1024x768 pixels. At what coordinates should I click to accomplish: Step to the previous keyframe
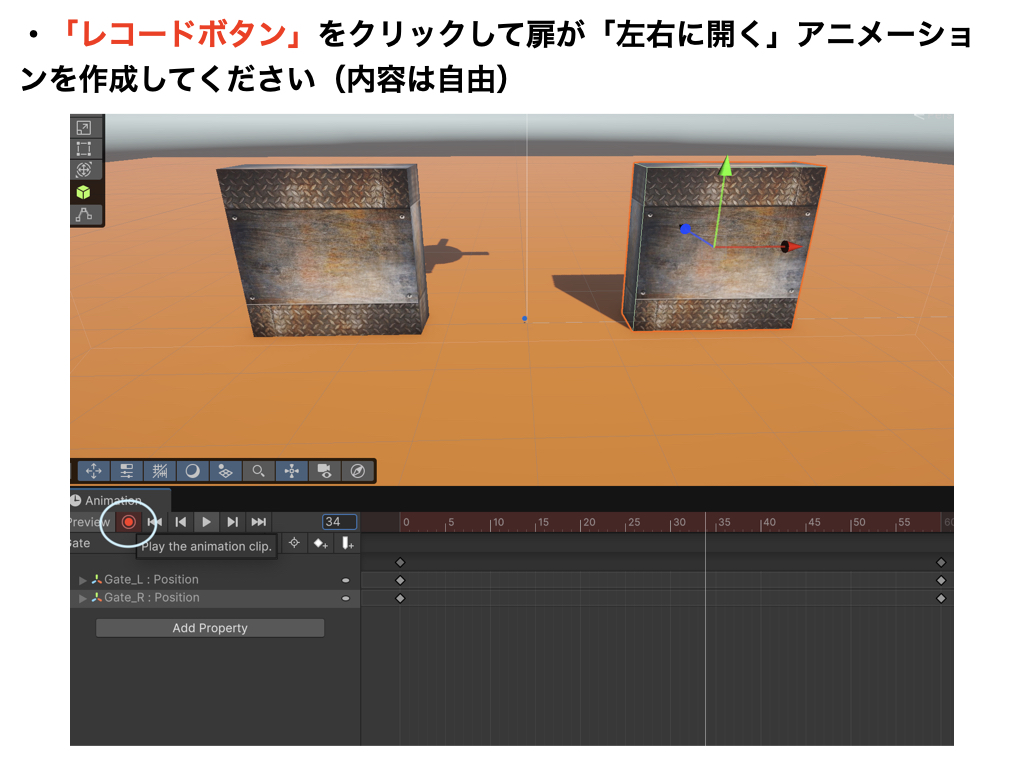point(181,522)
